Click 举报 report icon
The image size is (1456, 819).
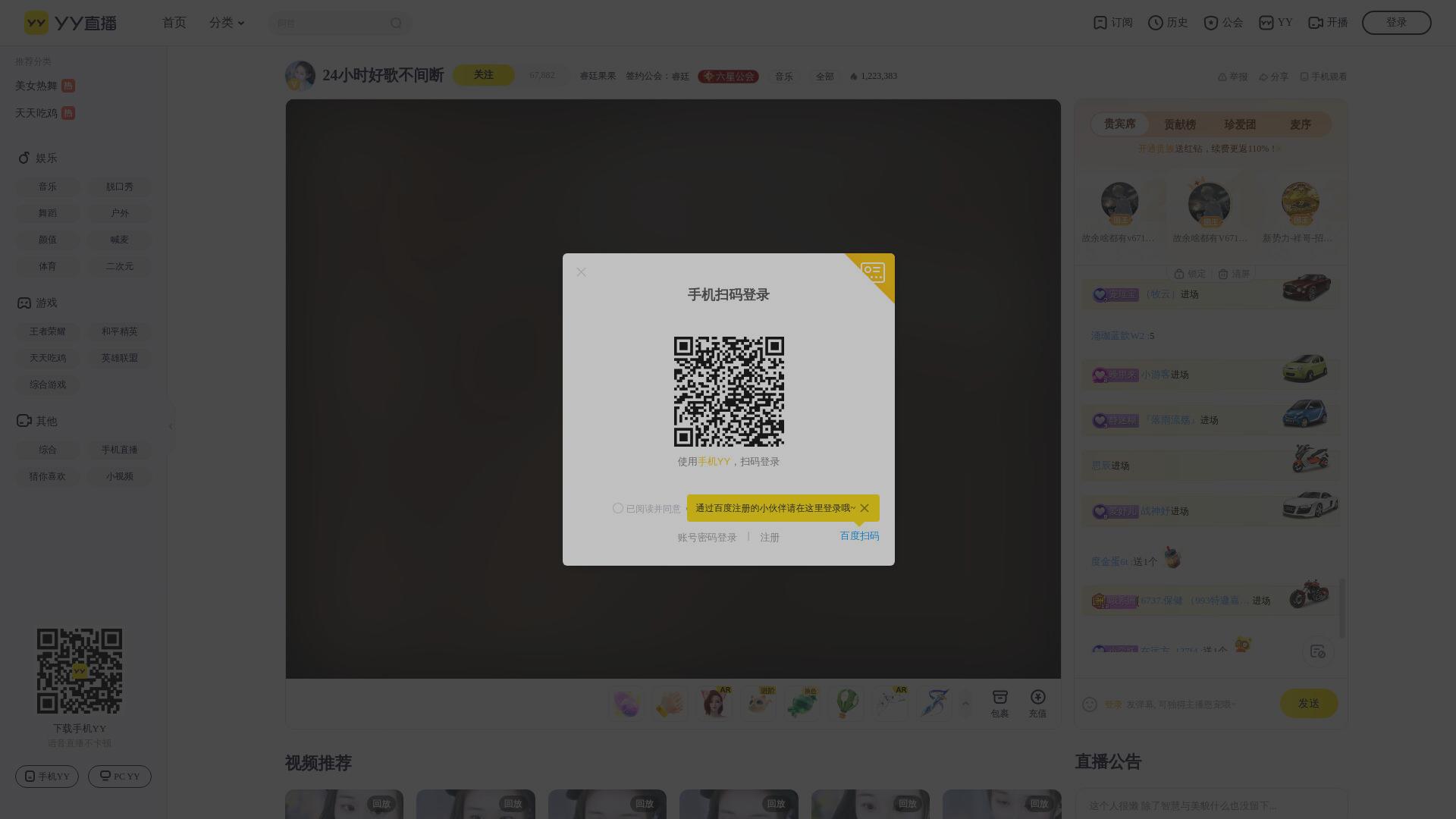[1232, 77]
